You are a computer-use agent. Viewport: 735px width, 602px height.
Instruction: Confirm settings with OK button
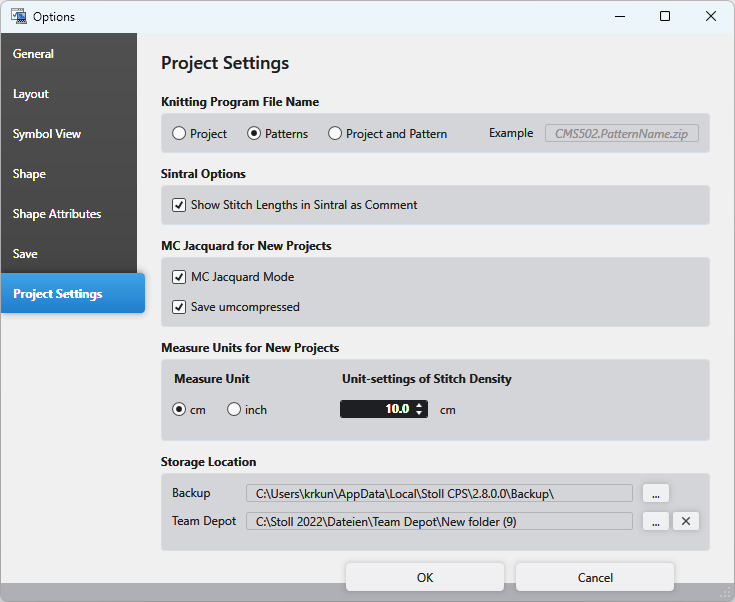pyautogui.click(x=425, y=577)
